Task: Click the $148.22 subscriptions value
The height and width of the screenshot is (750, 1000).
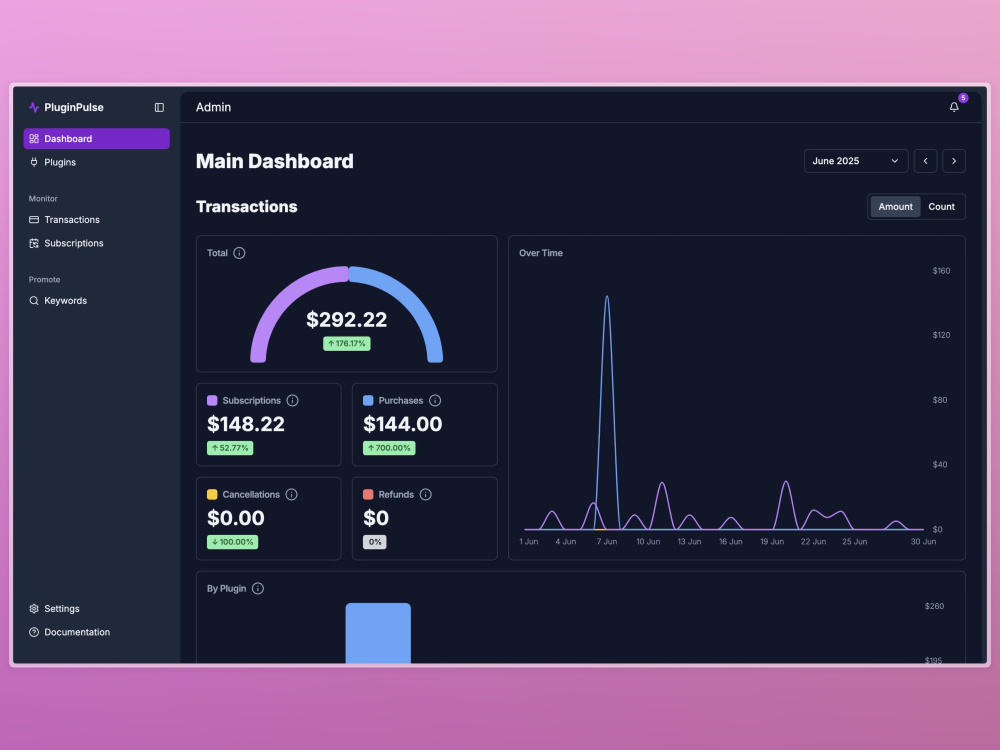Action: click(246, 423)
